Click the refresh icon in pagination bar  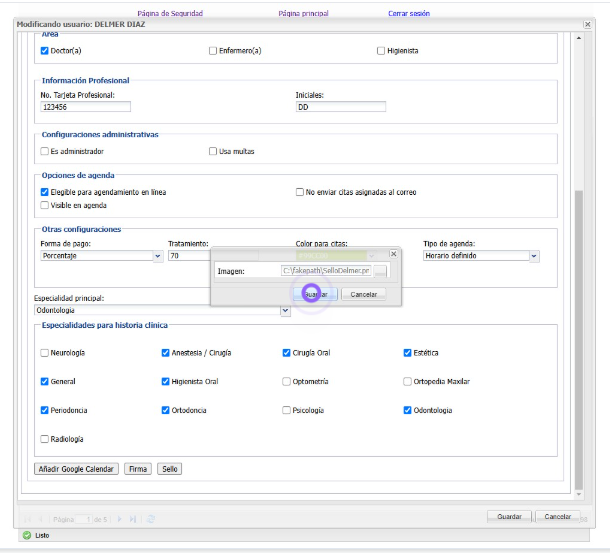click(151, 519)
